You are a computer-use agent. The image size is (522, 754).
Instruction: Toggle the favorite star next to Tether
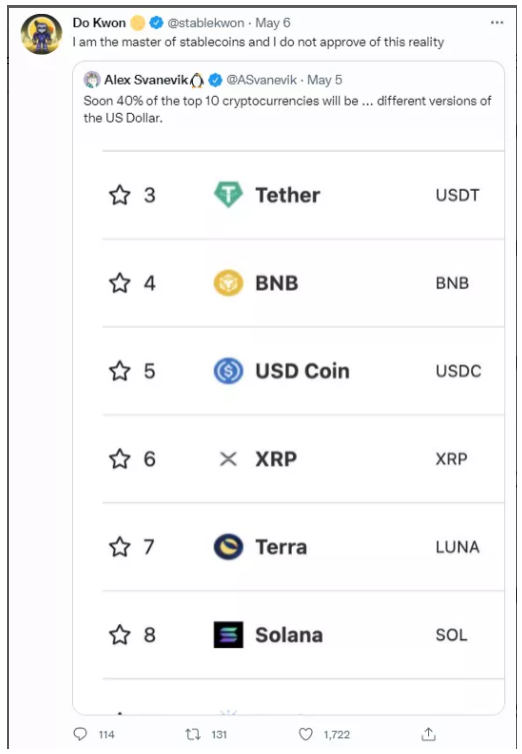(120, 195)
